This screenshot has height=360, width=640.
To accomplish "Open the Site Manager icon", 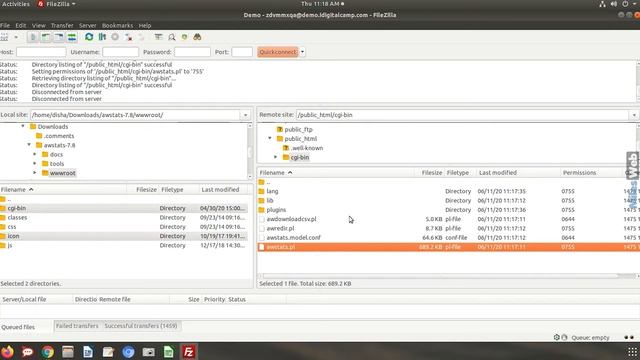I will 4,37.
